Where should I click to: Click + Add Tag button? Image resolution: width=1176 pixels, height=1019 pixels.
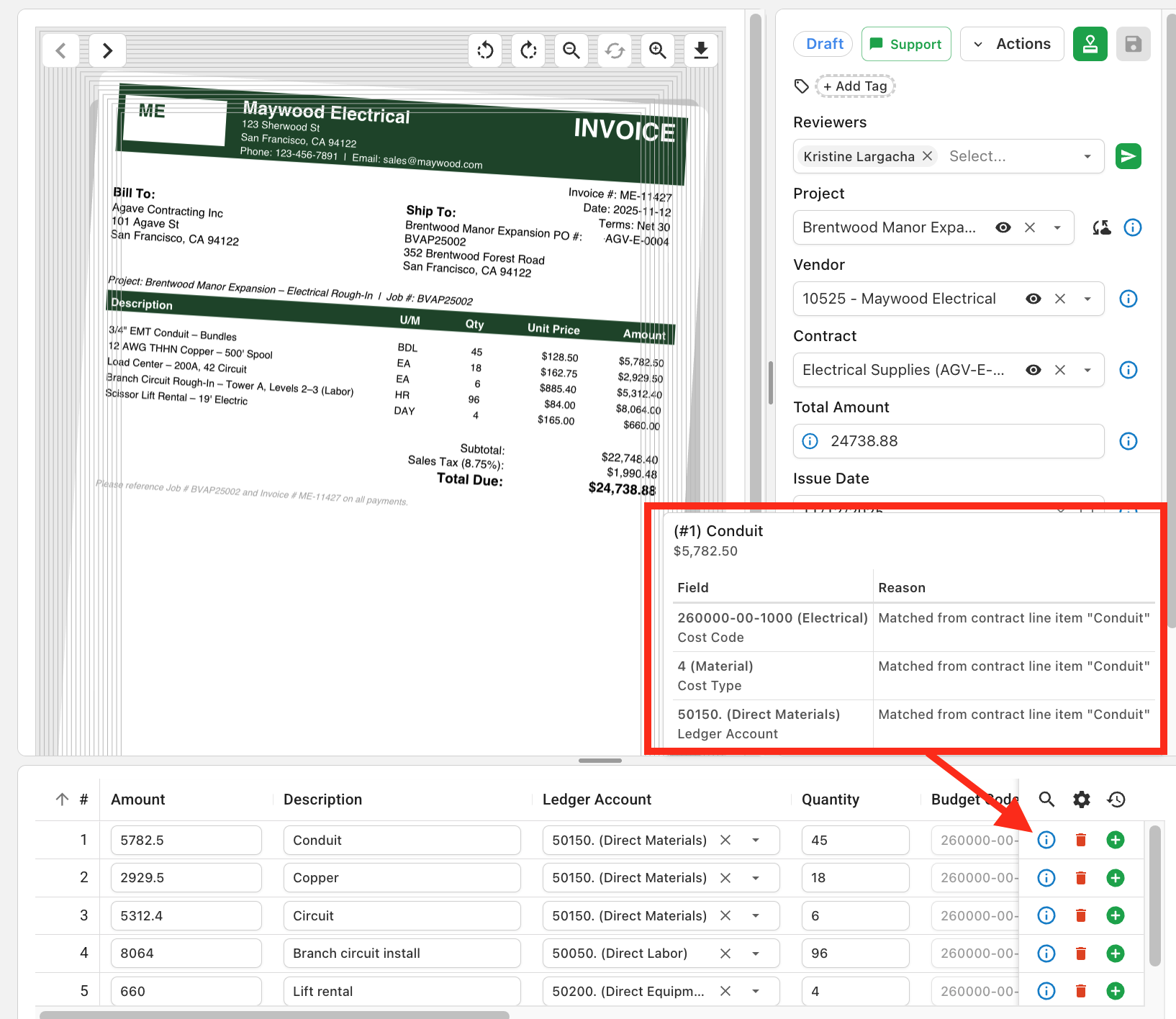click(x=855, y=86)
